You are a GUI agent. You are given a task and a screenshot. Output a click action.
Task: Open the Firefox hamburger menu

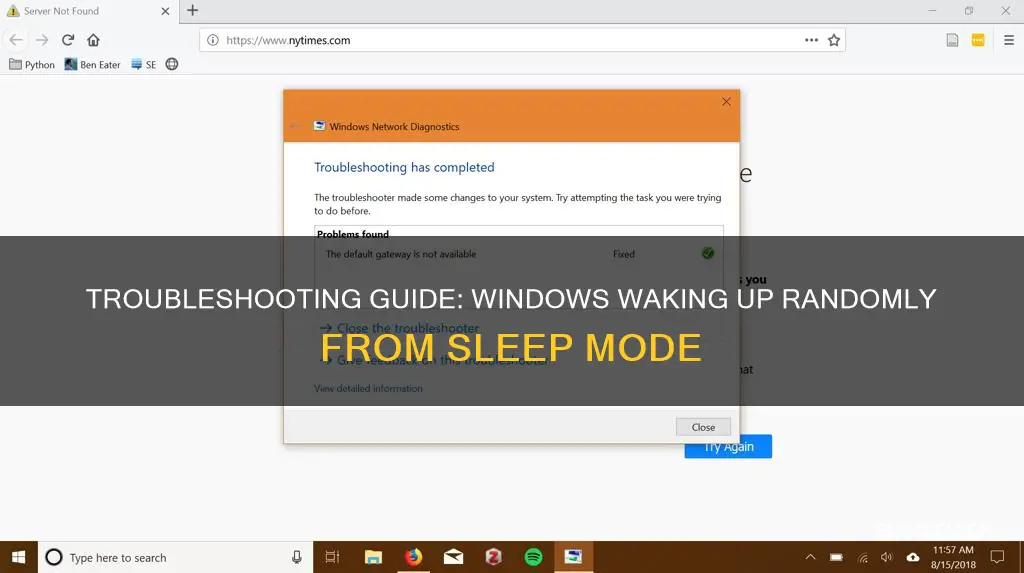click(x=1009, y=40)
